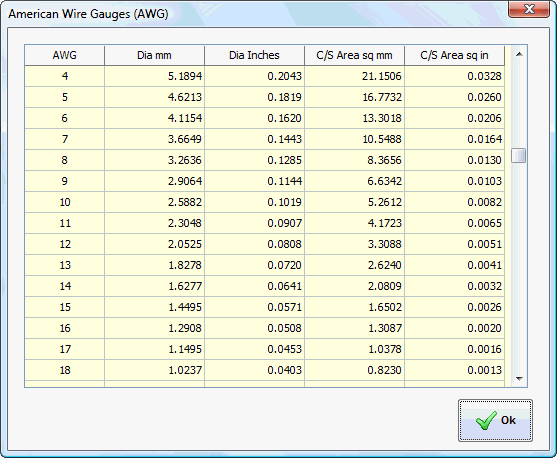Select area value 8.3656
The image size is (557, 458).
tap(355, 160)
